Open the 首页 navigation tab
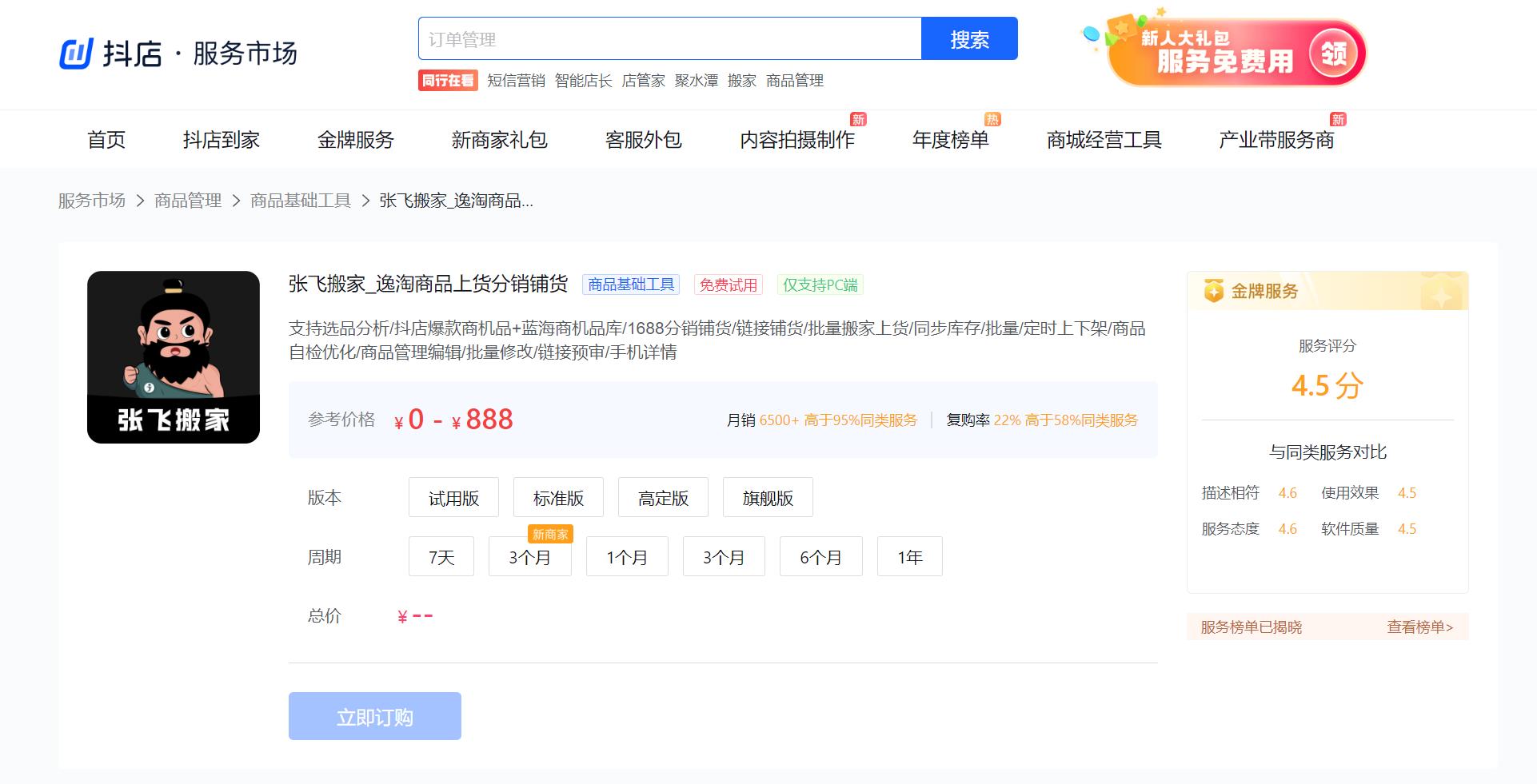The height and width of the screenshot is (784, 1537). pos(106,140)
